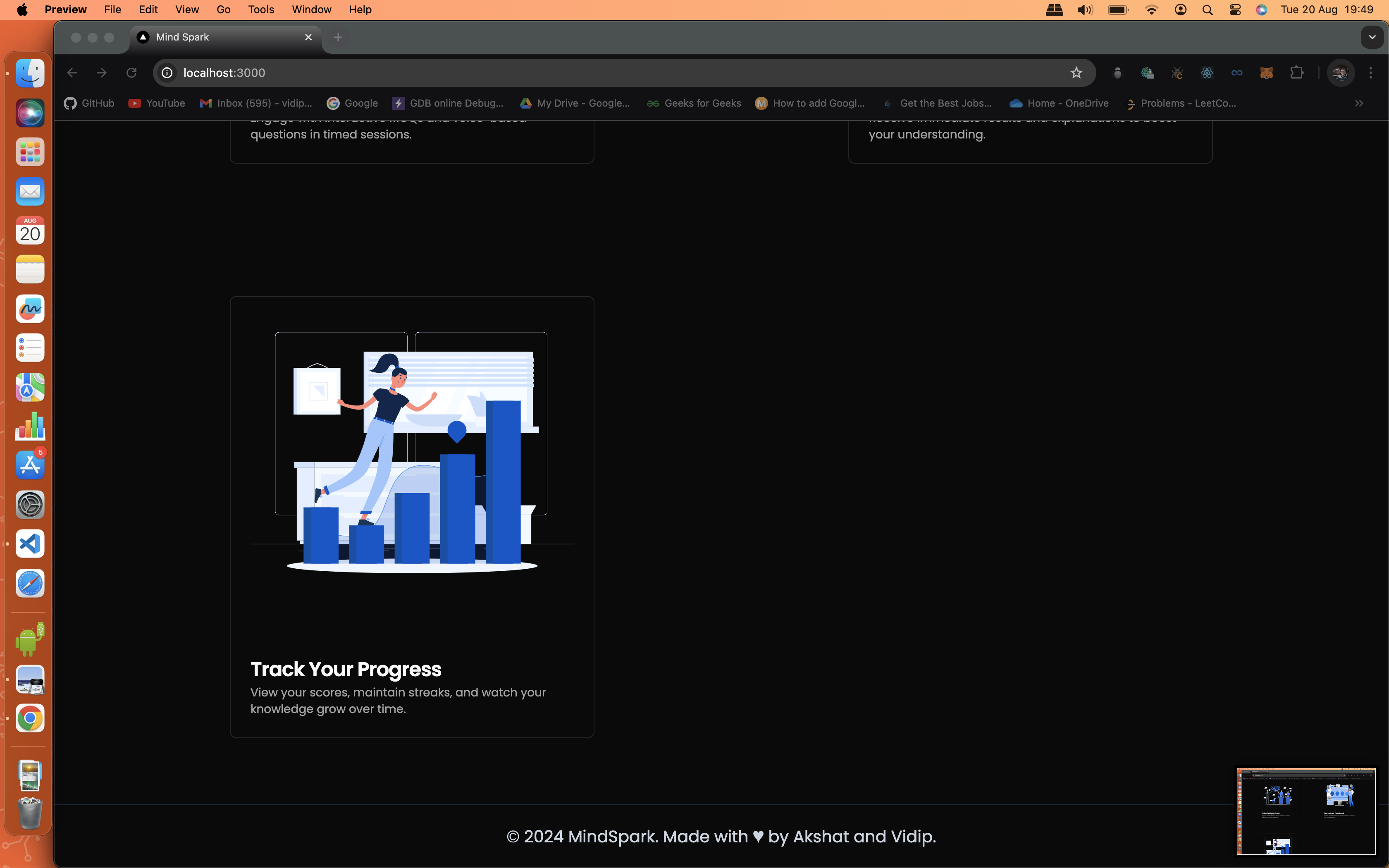Open the Tools menu in menu bar
The image size is (1389, 868).
coord(261,10)
